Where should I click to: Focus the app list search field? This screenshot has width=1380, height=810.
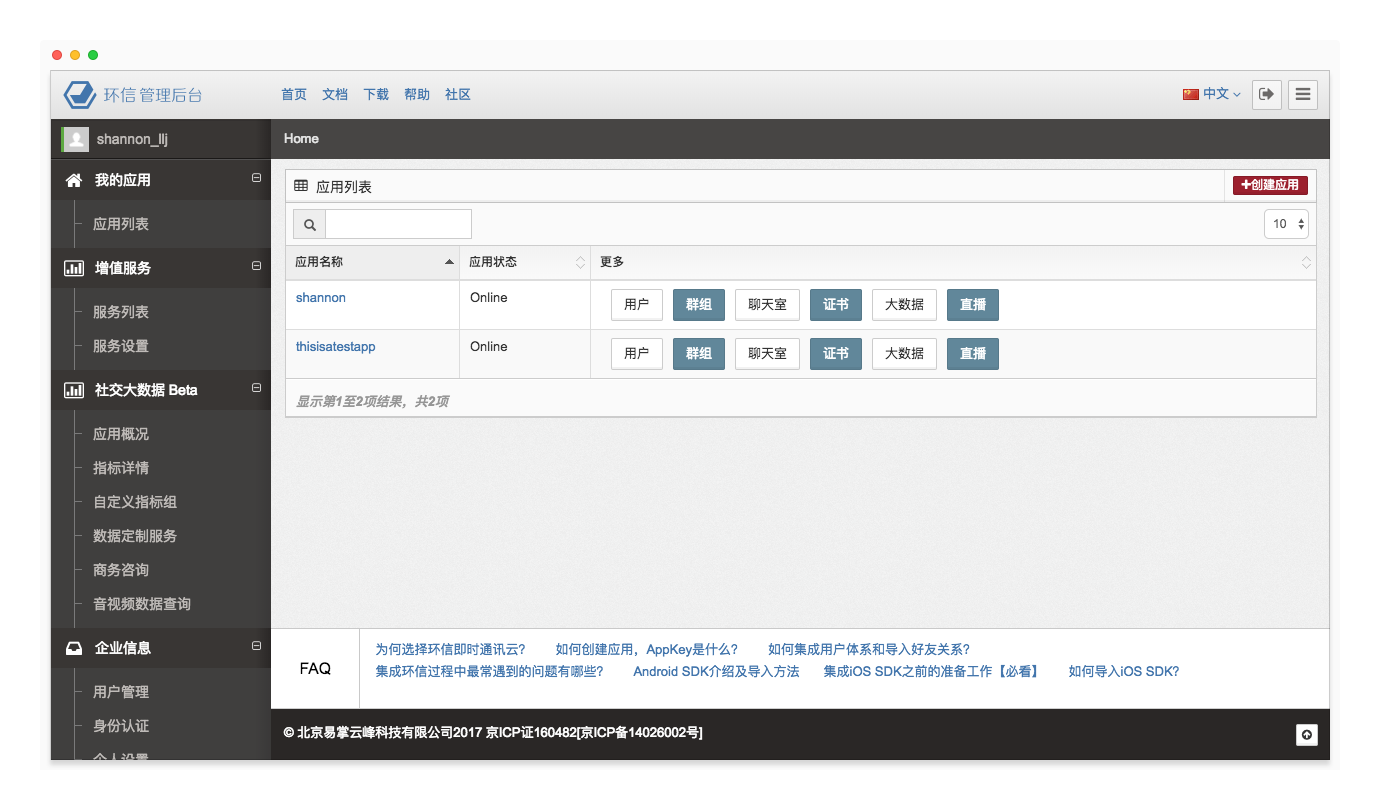[398, 224]
